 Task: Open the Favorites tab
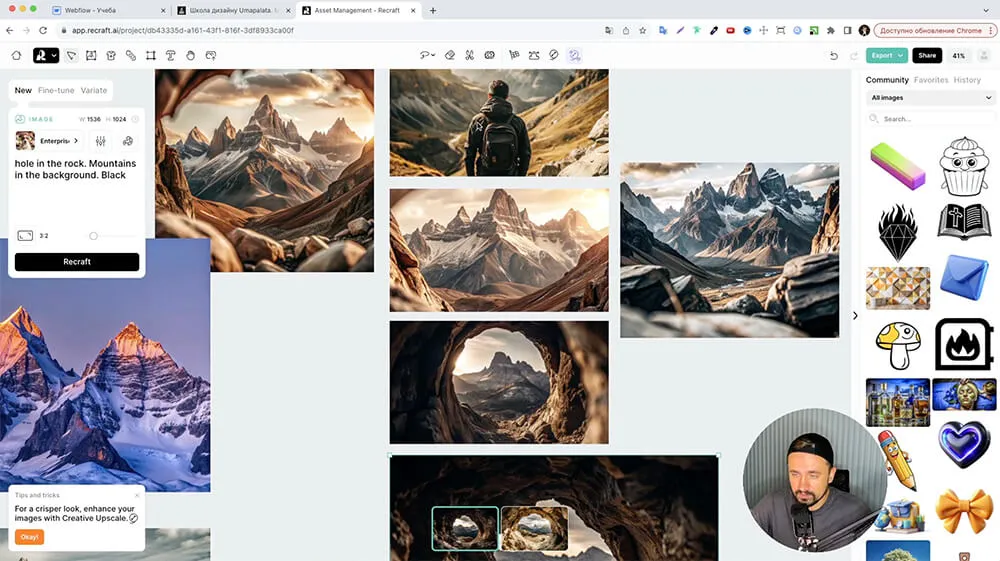(x=930, y=80)
